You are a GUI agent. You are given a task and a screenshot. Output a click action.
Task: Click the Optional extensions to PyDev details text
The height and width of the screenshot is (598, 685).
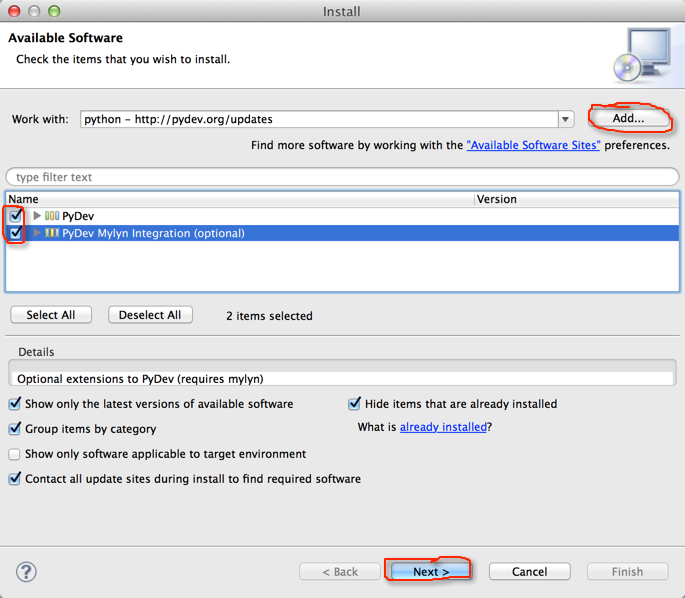[x=140, y=379]
